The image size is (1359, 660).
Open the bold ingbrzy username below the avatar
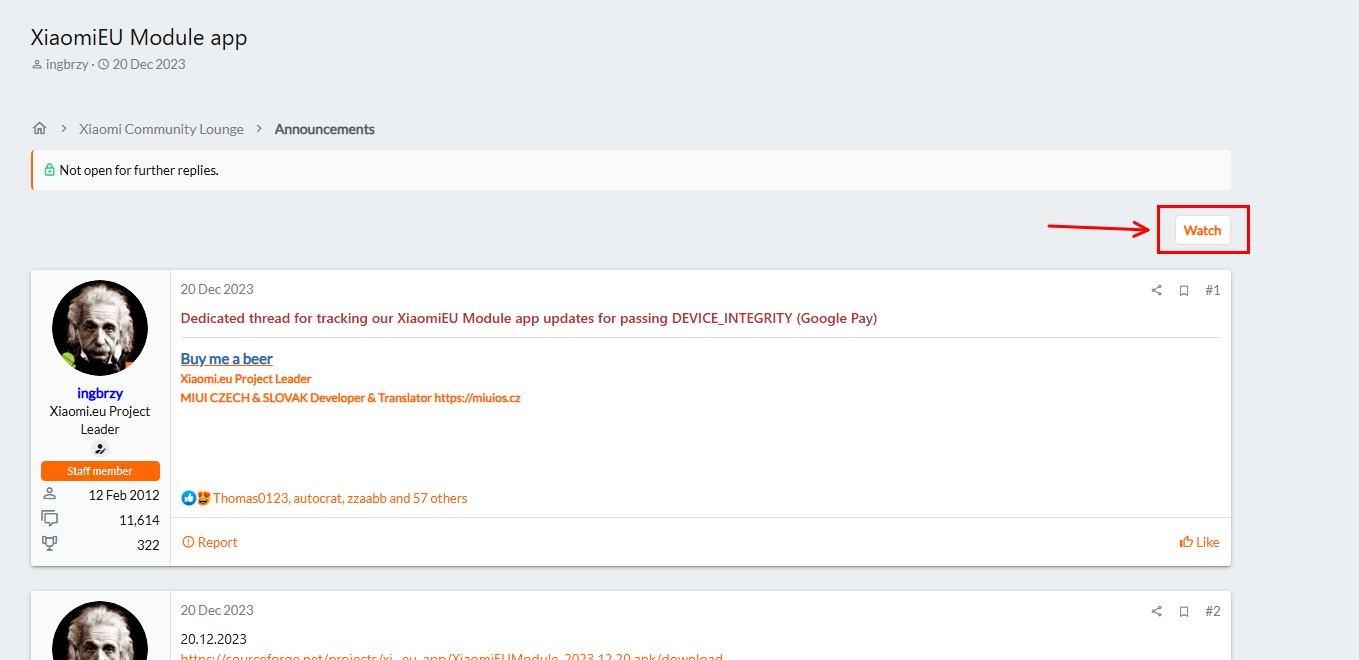[100, 393]
